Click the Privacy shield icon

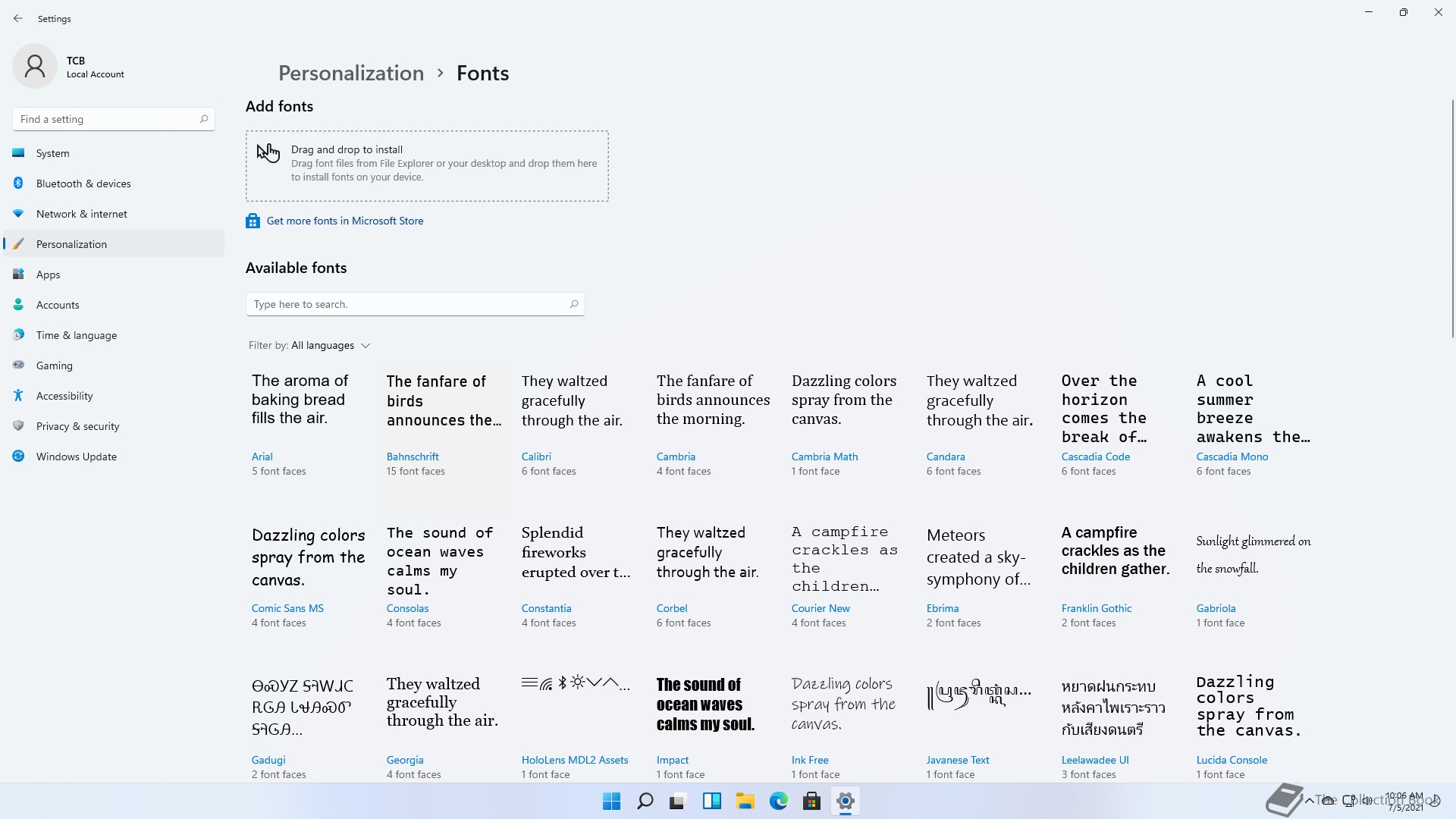point(19,426)
